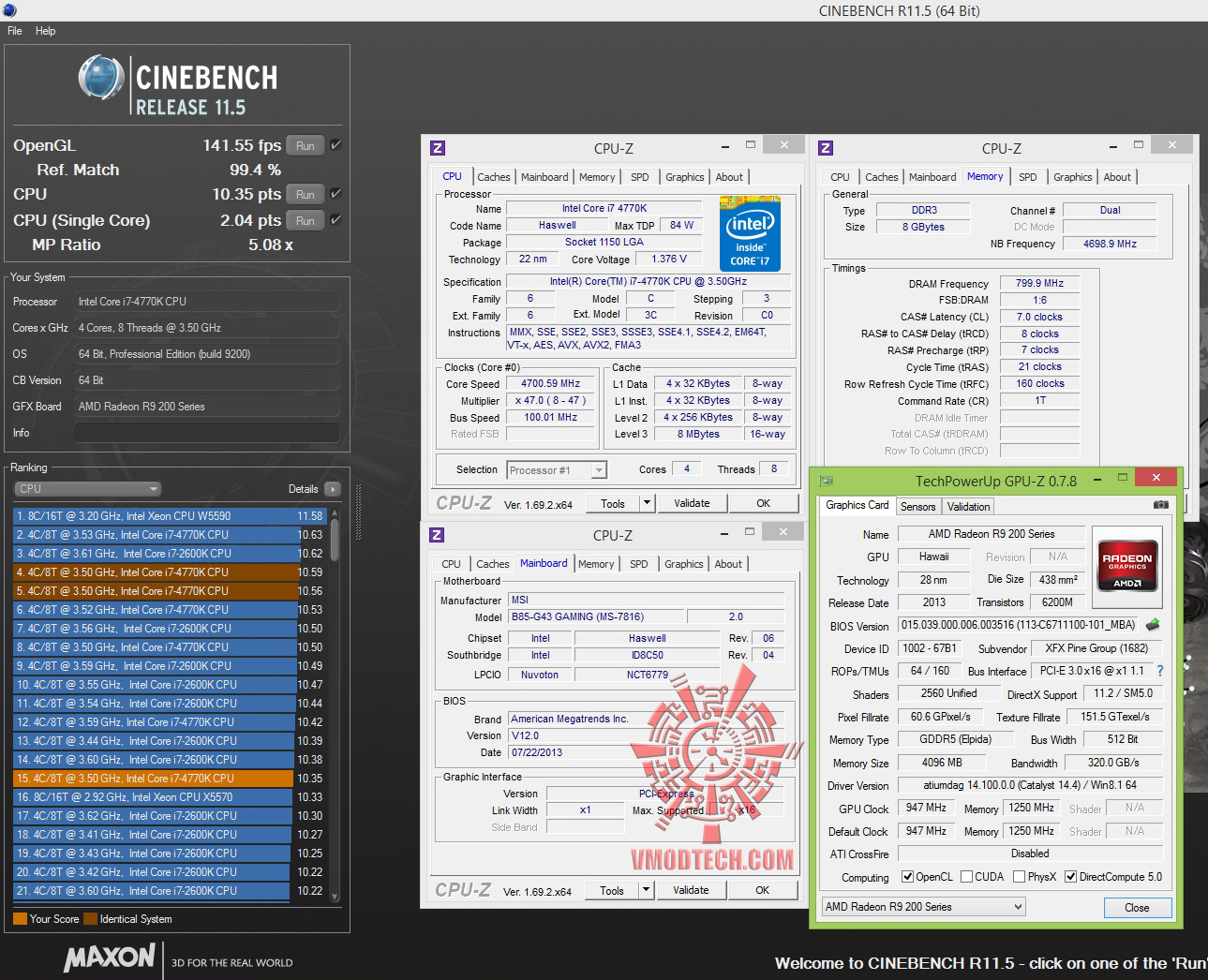Viewport: 1208px width, 980px height.
Task: Run the CPU benchmark
Action: pyautogui.click(x=306, y=194)
